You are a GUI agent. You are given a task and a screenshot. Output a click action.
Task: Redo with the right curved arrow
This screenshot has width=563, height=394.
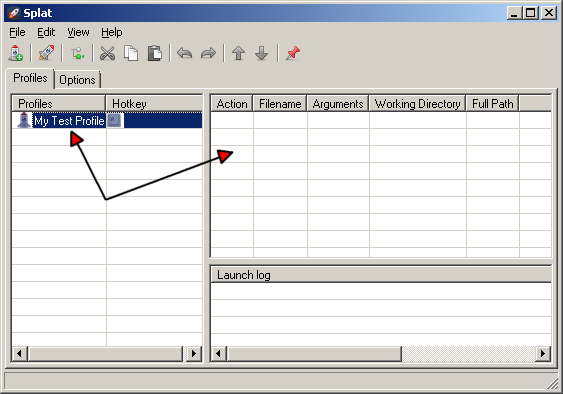coord(208,53)
